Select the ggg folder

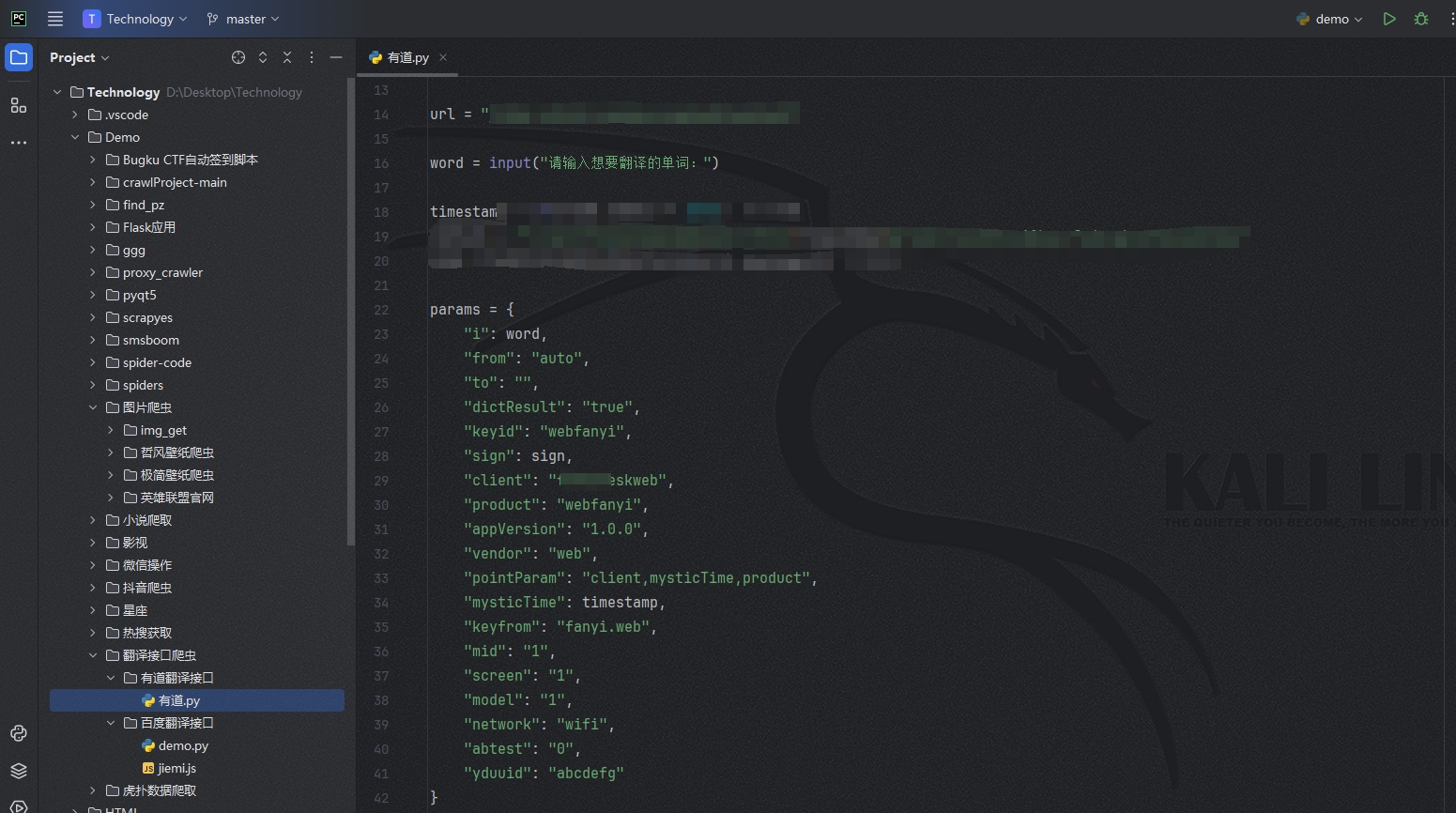(x=125, y=250)
